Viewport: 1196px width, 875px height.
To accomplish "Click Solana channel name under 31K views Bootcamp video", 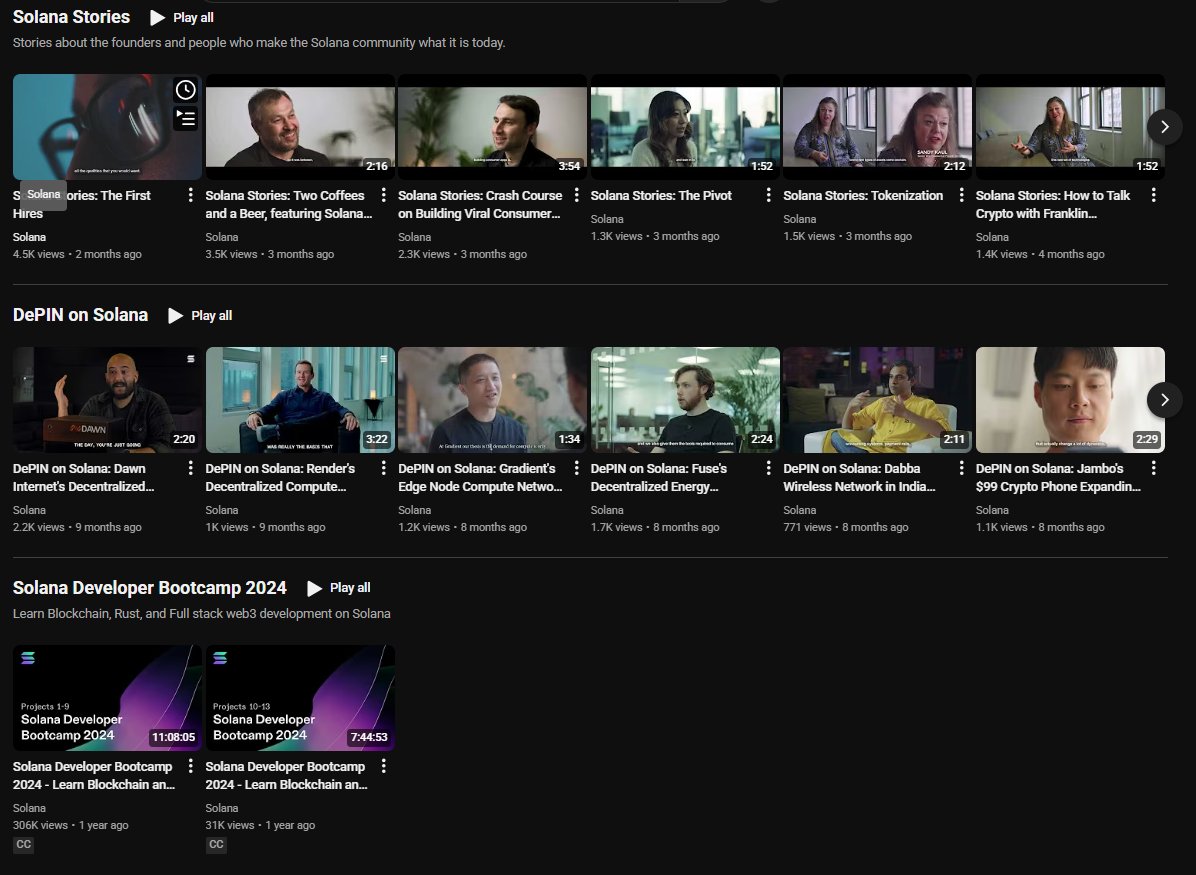I will 222,808.
